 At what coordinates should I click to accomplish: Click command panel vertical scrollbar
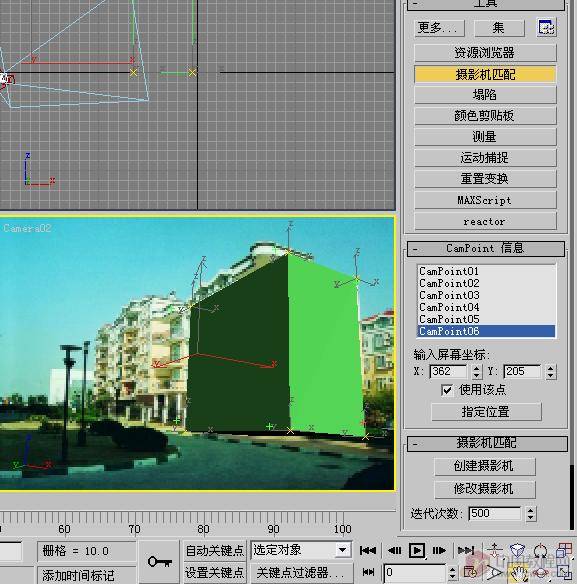572,497
